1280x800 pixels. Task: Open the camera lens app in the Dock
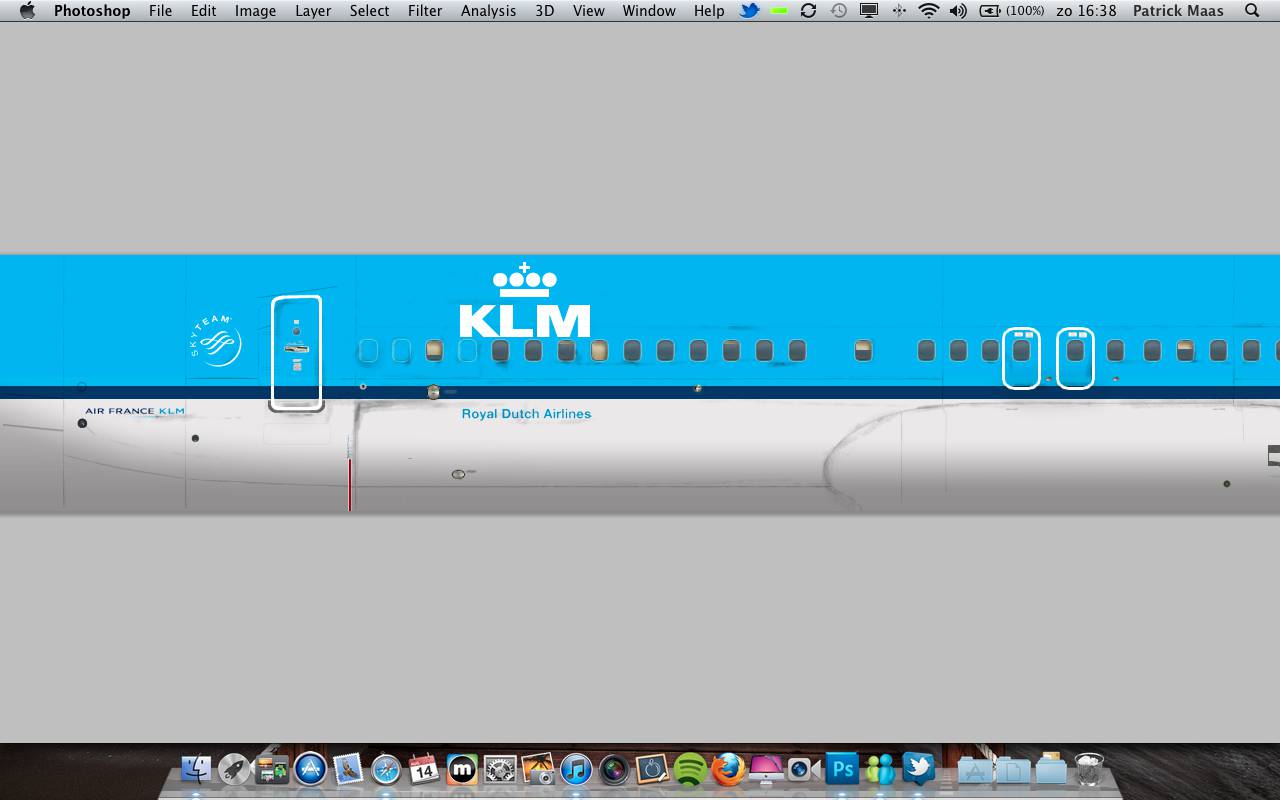[x=614, y=769]
